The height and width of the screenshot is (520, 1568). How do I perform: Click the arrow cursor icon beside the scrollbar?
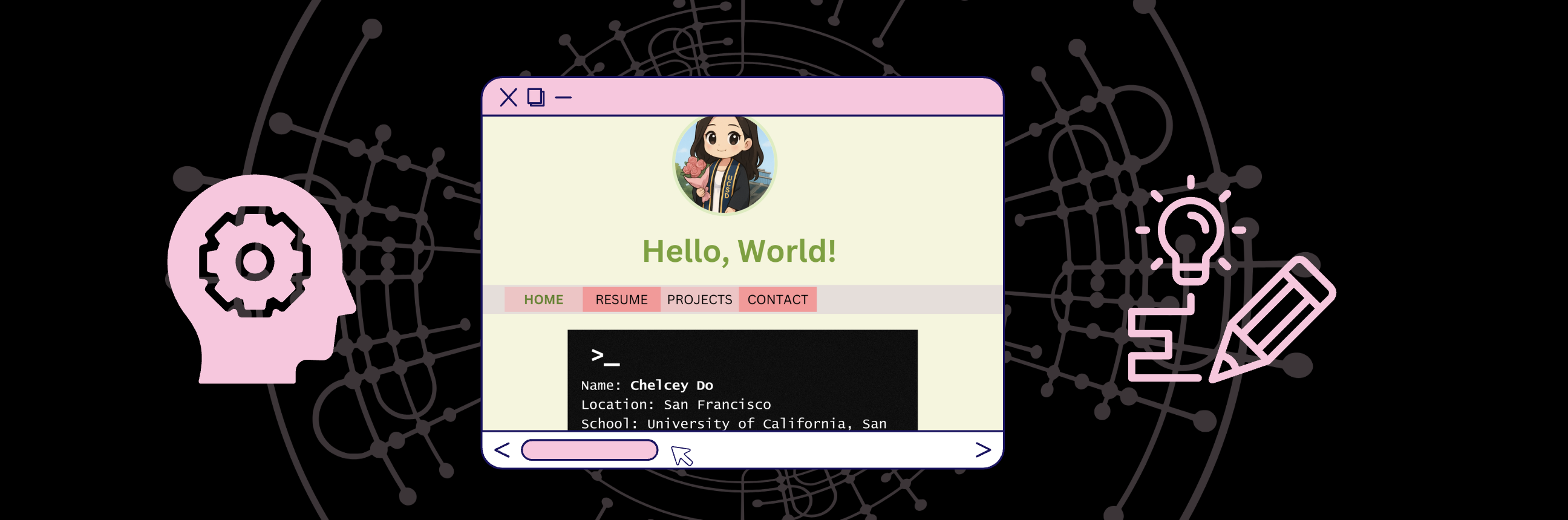click(x=681, y=455)
